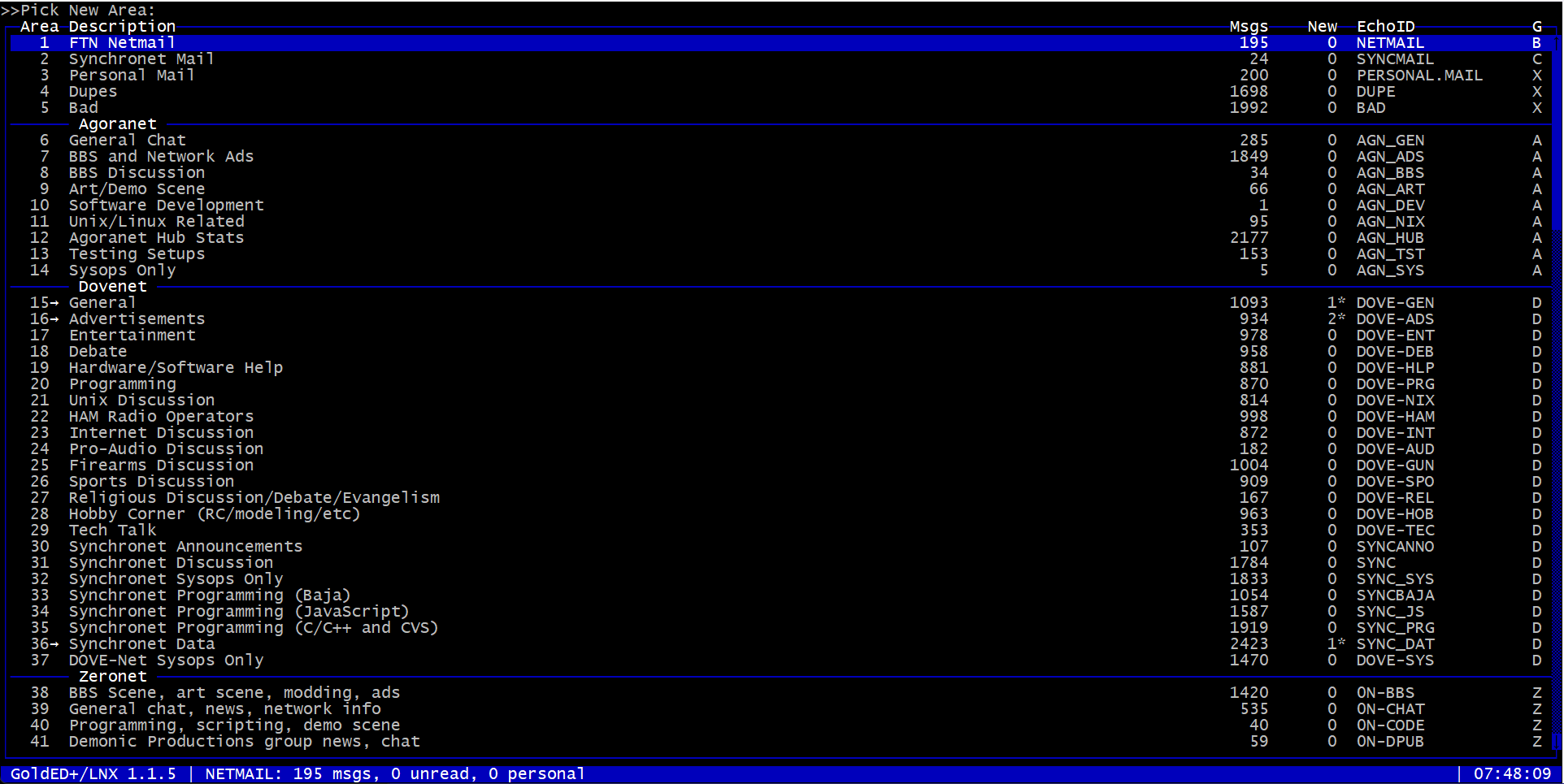Open Hardware/Software Help area
This screenshot has height=784, width=1564.
click(x=781, y=368)
